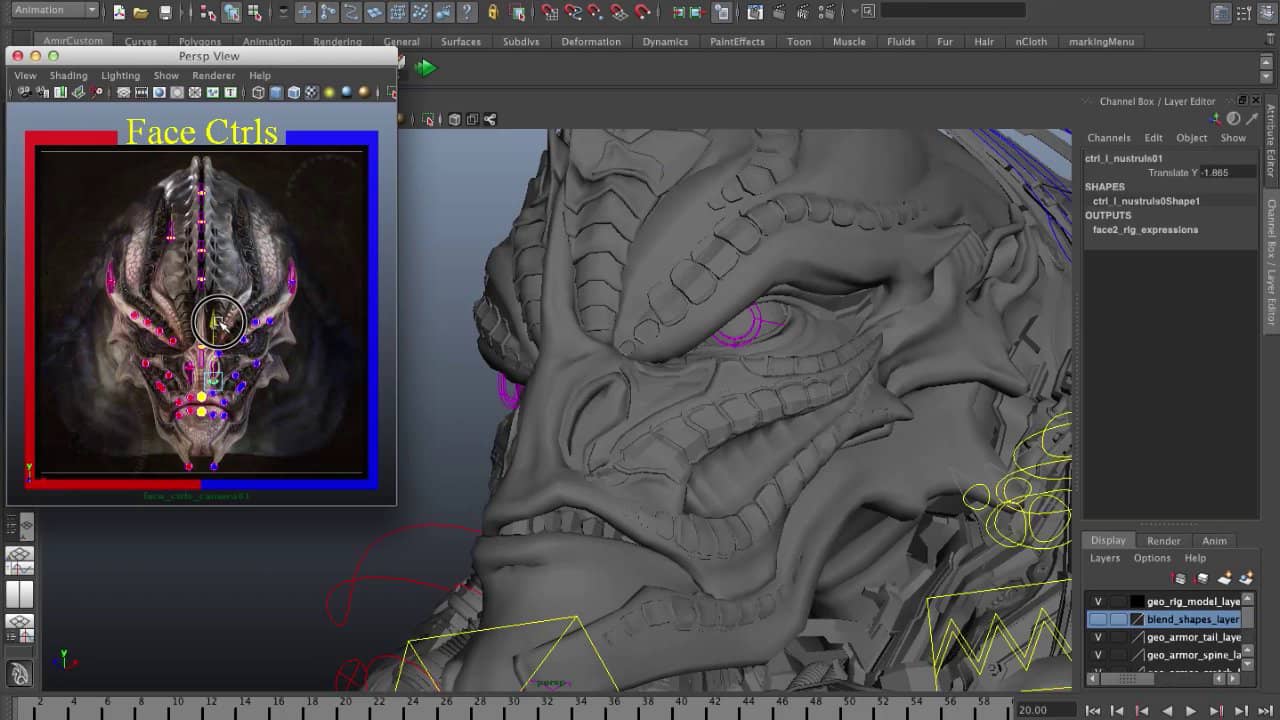This screenshot has width=1280, height=720.
Task: Open the Lighting menu in Persp View
Action: pyautogui.click(x=121, y=75)
